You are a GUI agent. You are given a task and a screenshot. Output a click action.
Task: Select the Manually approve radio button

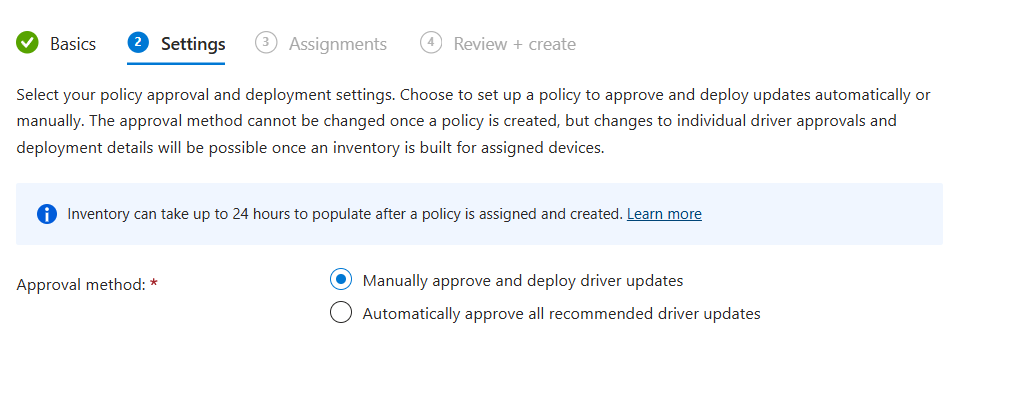tap(341, 280)
